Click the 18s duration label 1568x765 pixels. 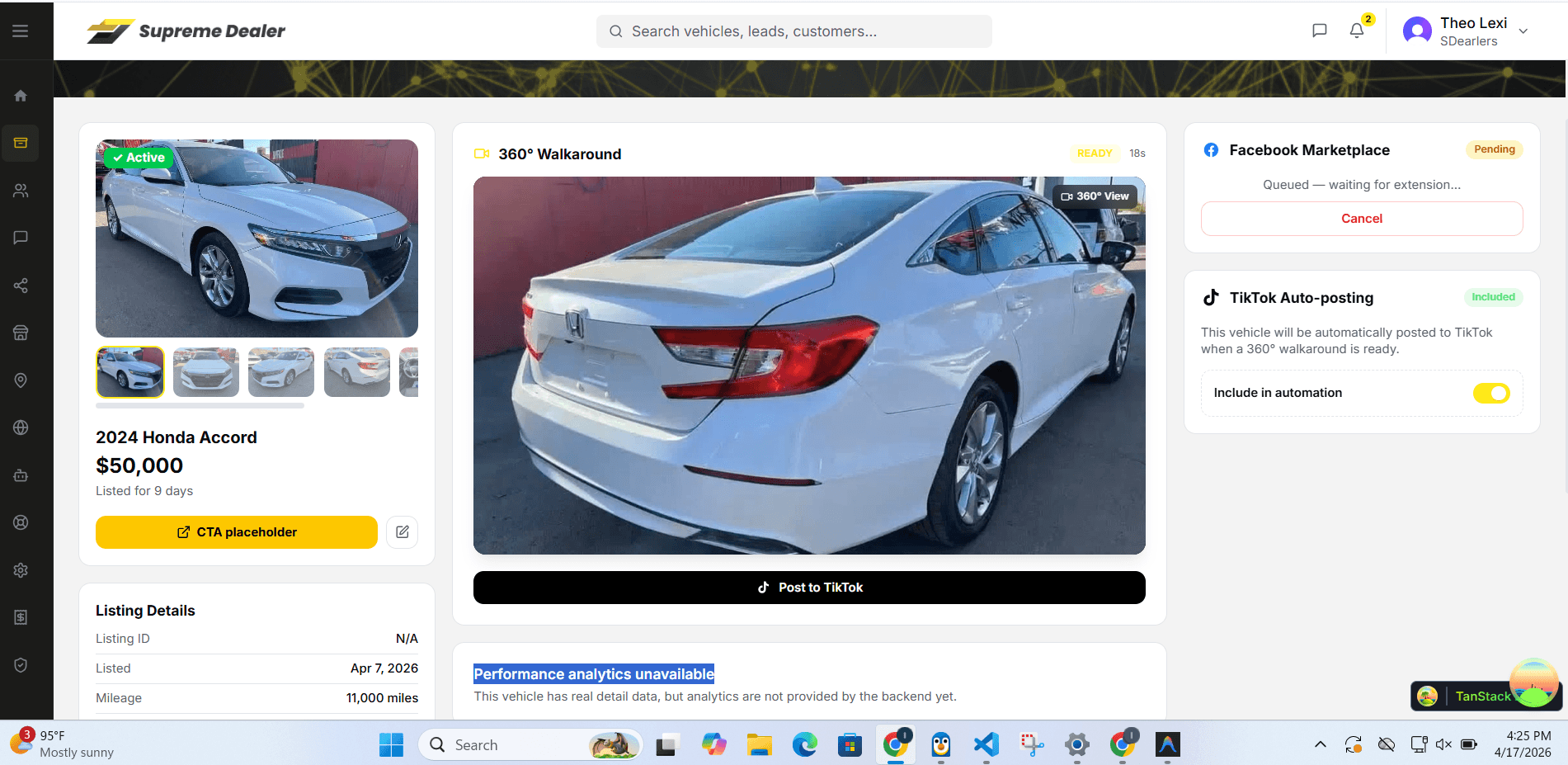click(x=1137, y=153)
